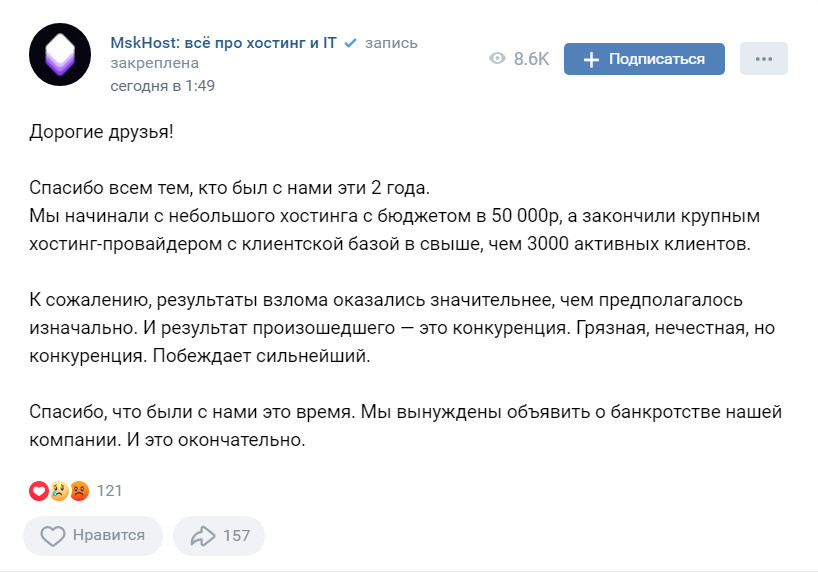Click the angry face reaction emoji
This screenshot has height=572, width=818.
point(79,491)
